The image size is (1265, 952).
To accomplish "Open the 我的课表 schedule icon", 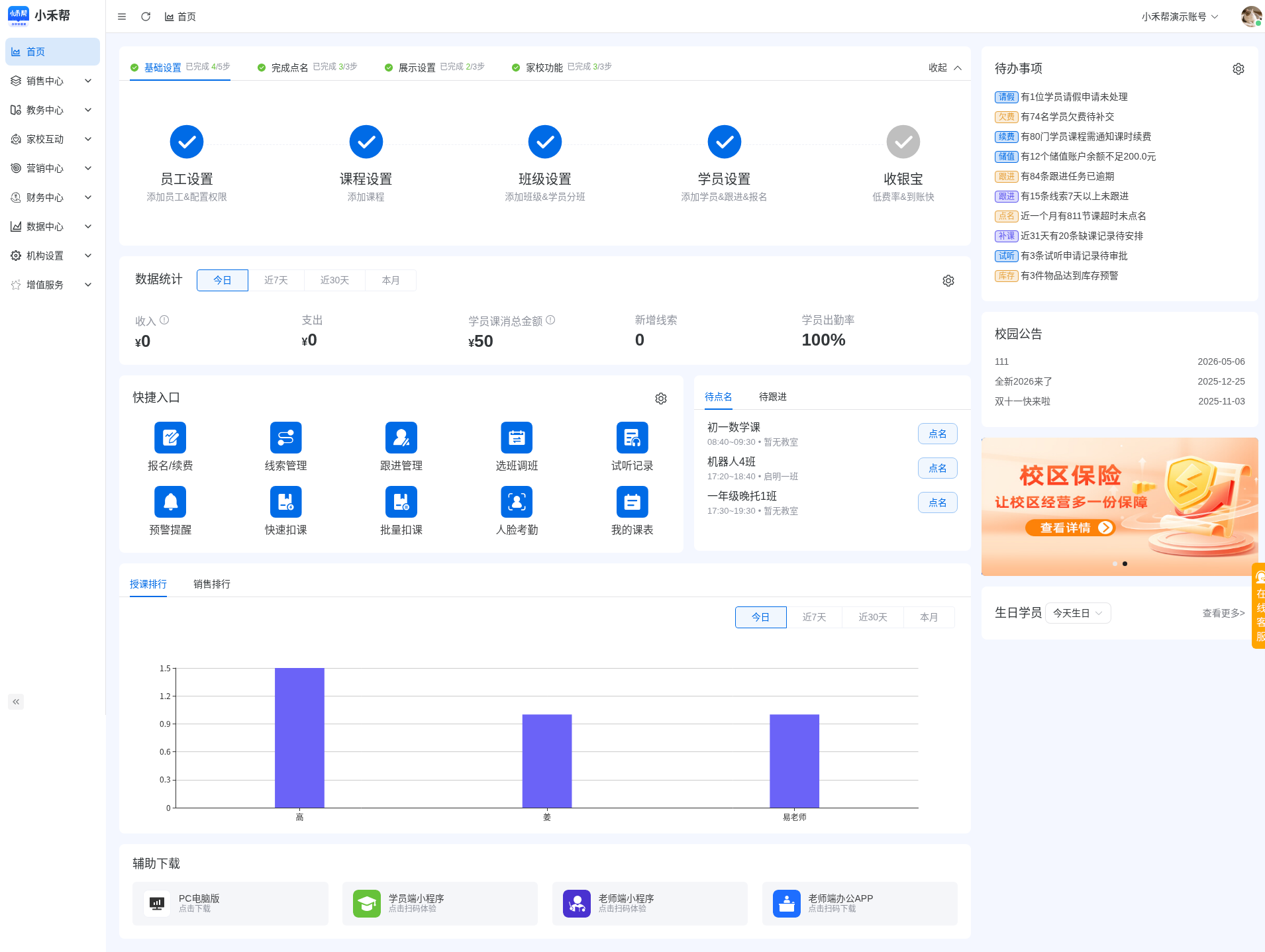I will [x=632, y=502].
